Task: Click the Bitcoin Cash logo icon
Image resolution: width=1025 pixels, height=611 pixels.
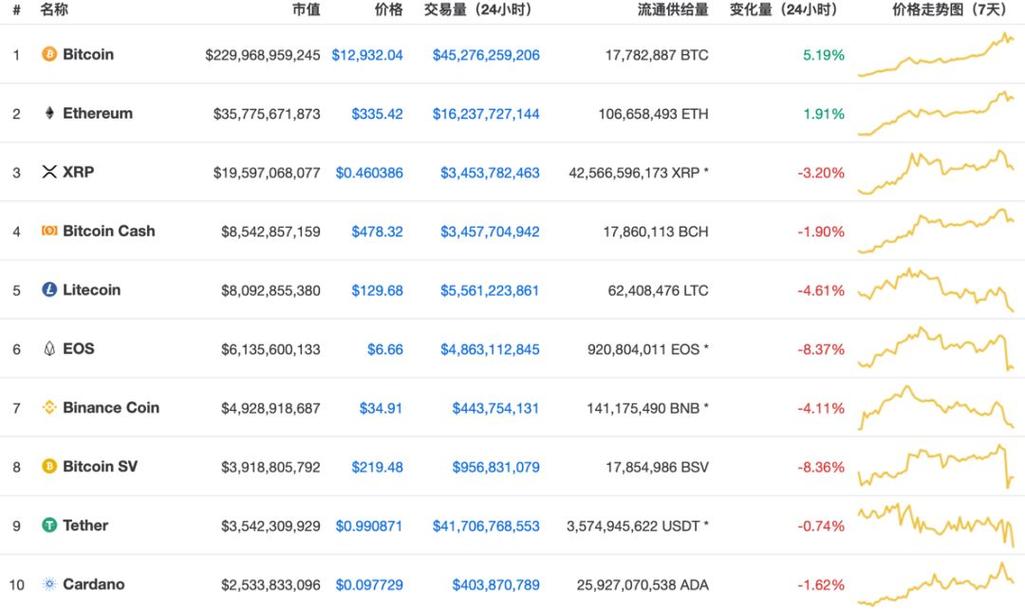Action: pyautogui.click(x=49, y=231)
